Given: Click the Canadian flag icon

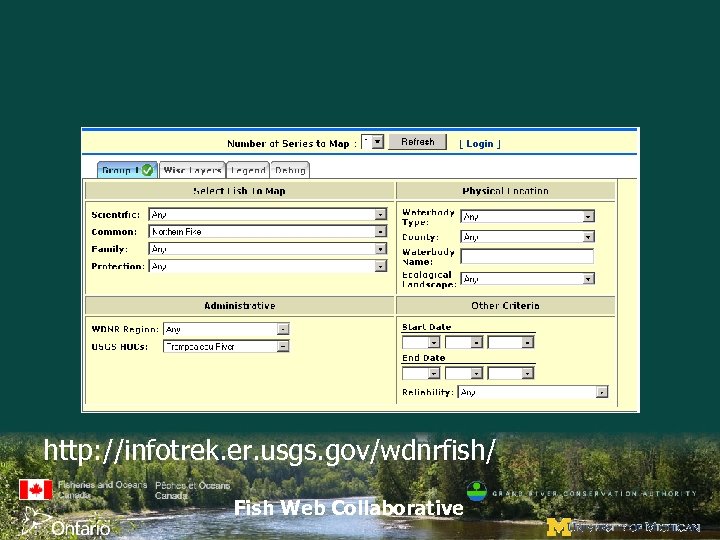Looking at the screenshot, I should pyautogui.click(x=36, y=489).
